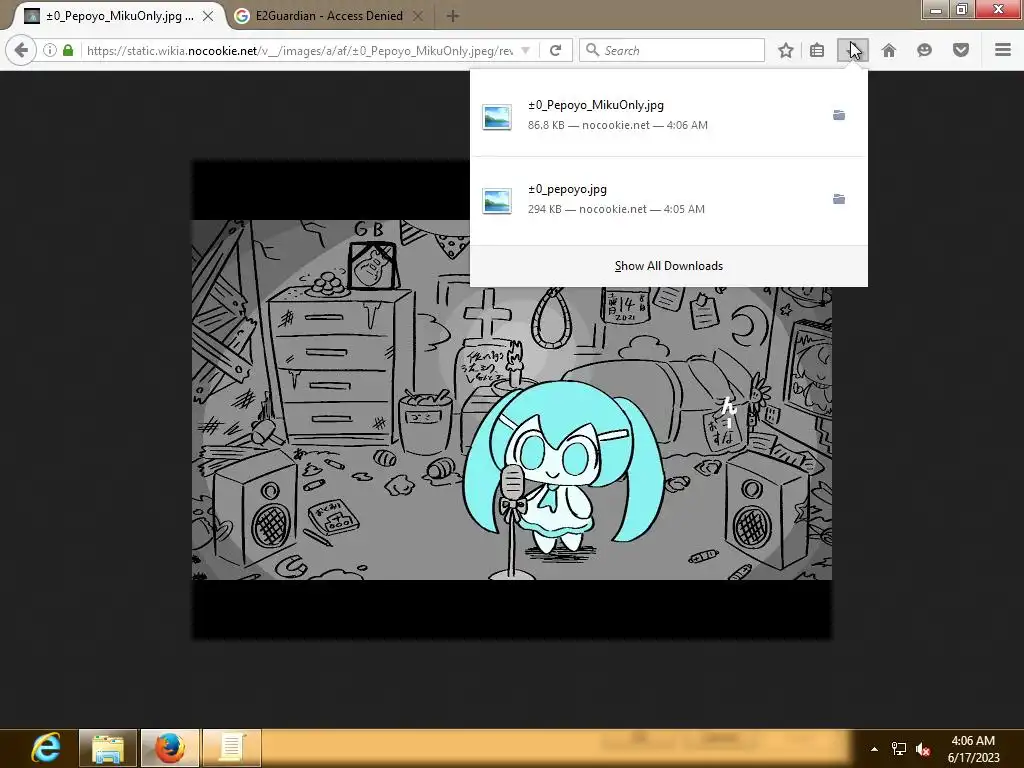The height and width of the screenshot is (768, 1024).
Task: Click Show All Downloads
Action: [669, 266]
